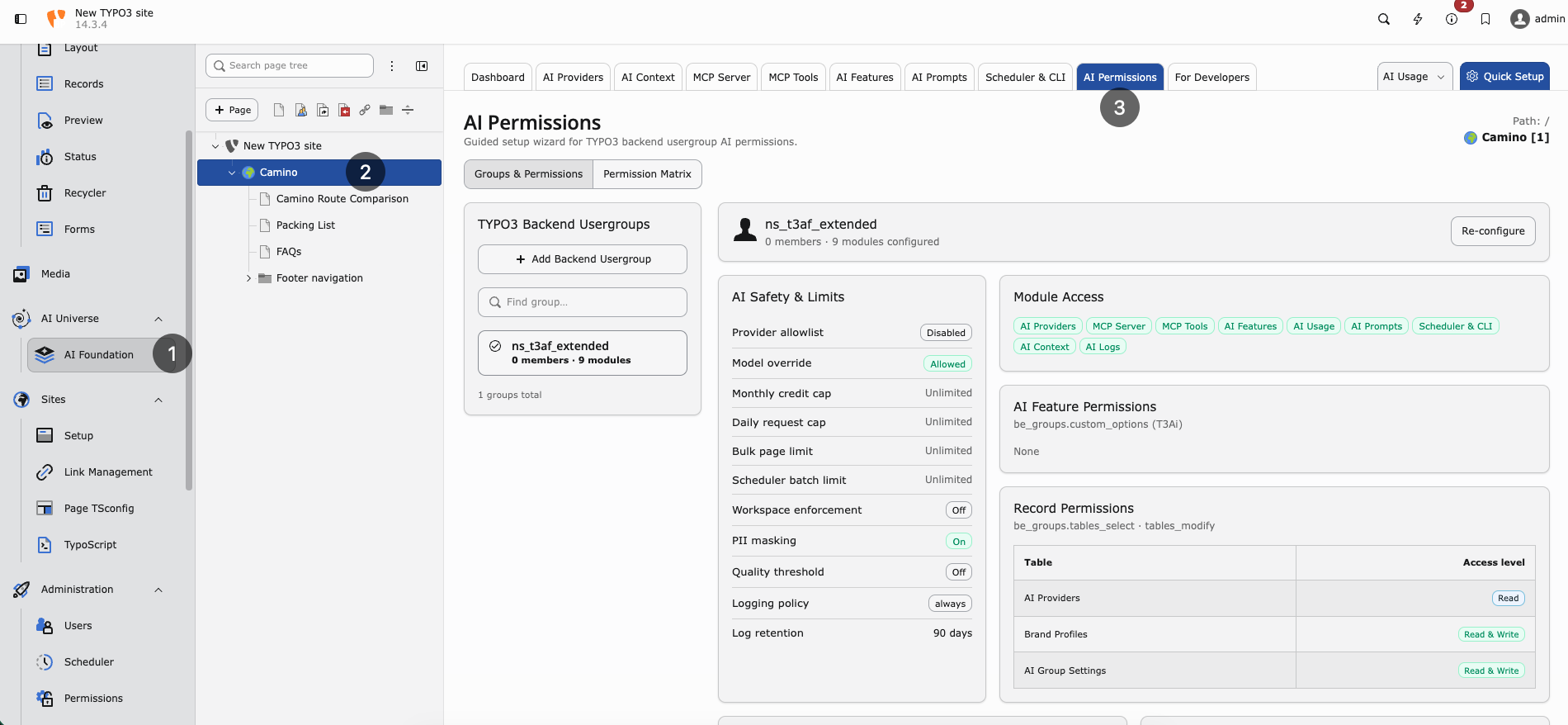Click the folder page type icon
This screenshot has height=725, width=1568.
pos(386,110)
